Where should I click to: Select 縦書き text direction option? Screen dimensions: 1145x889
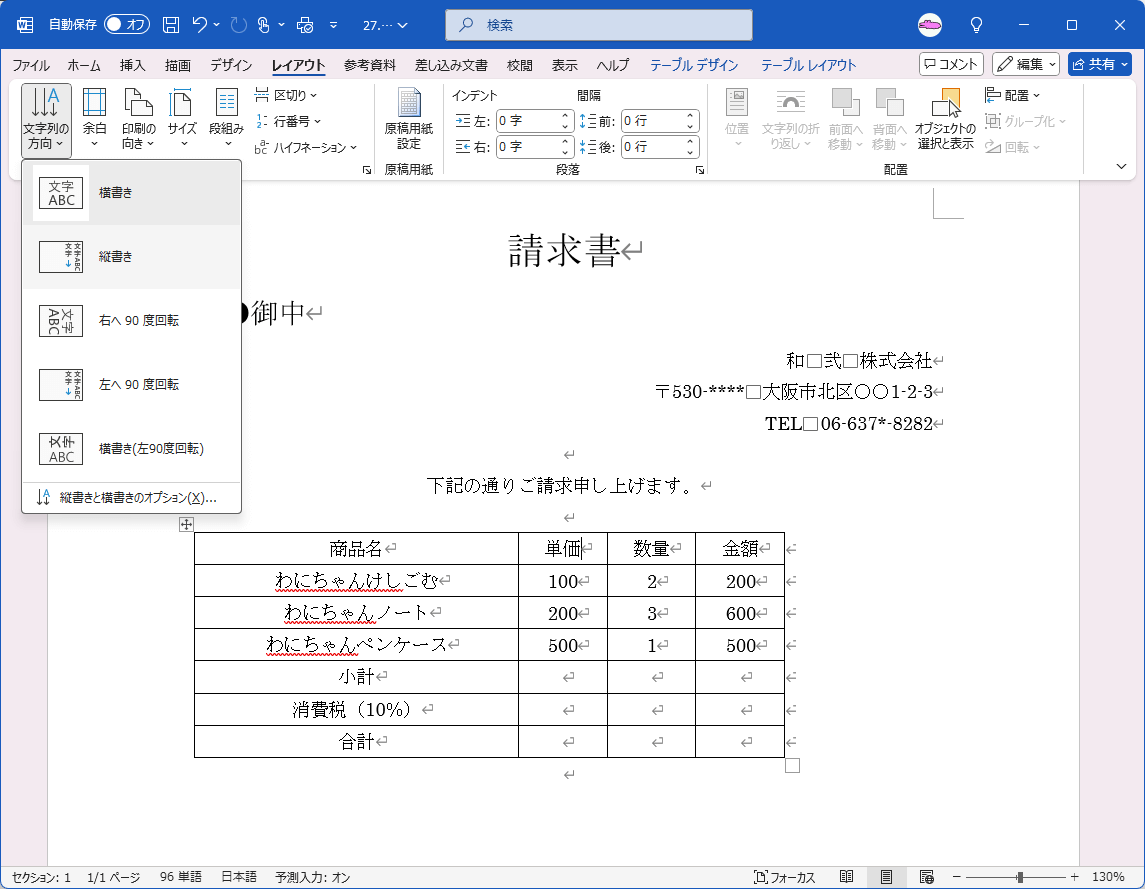(x=131, y=256)
